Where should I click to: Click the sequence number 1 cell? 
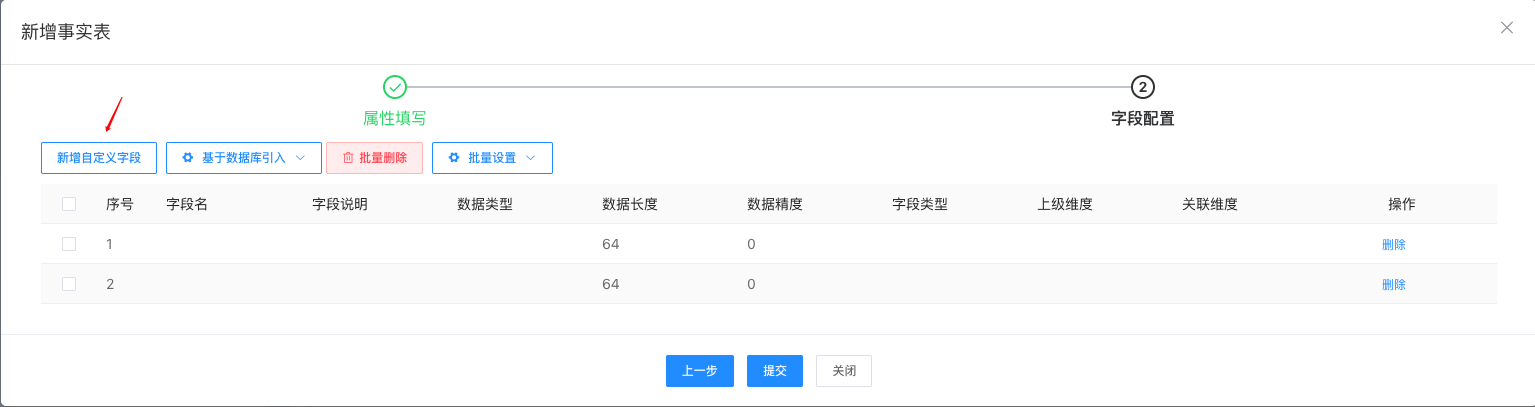point(110,244)
